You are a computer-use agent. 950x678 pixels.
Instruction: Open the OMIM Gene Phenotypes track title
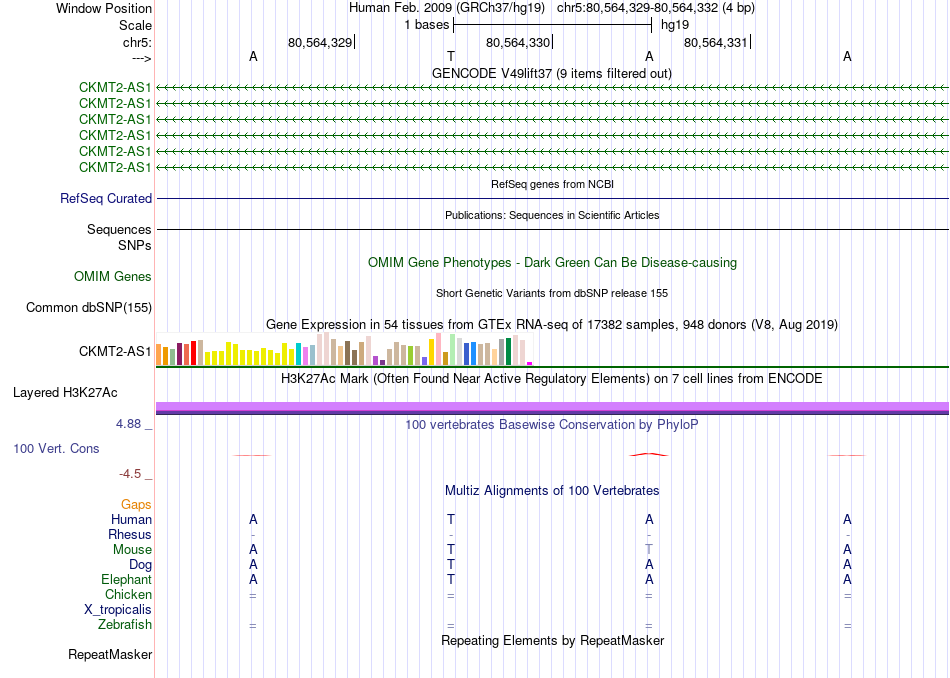552,262
